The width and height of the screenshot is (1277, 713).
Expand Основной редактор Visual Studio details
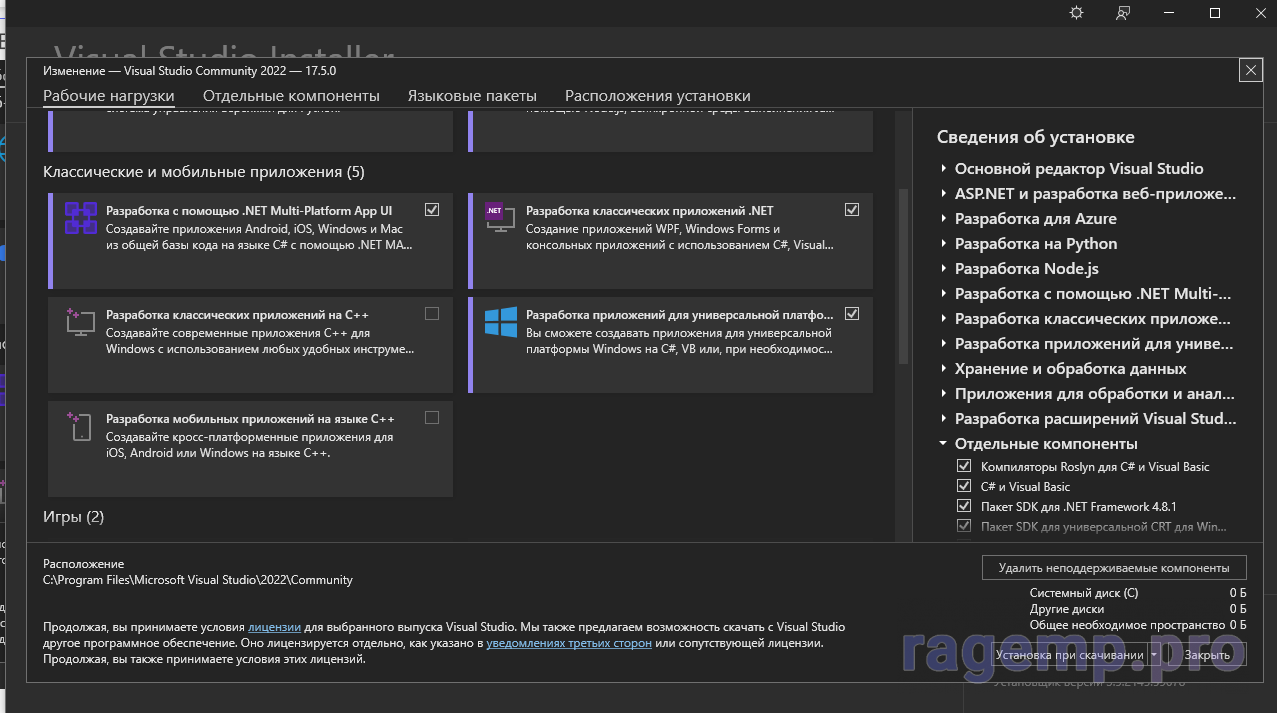coord(943,169)
